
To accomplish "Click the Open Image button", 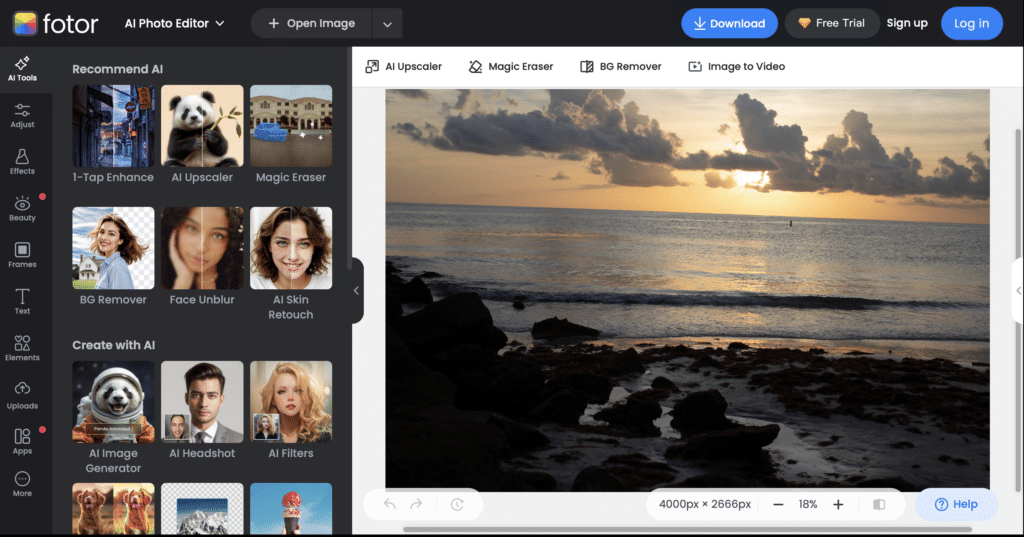I will pyautogui.click(x=312, y=24).
